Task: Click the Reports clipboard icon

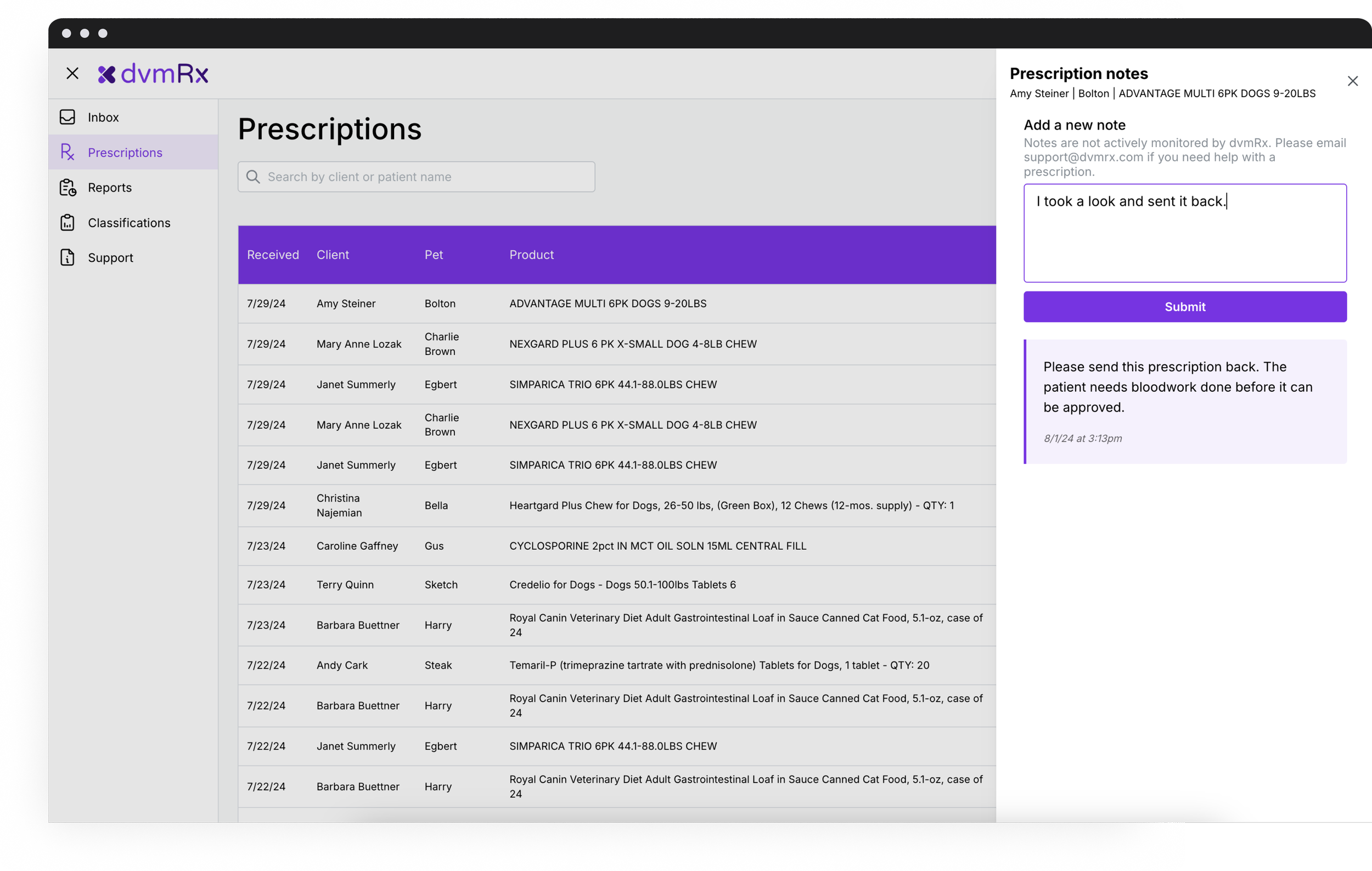Action: coord(68,187)
